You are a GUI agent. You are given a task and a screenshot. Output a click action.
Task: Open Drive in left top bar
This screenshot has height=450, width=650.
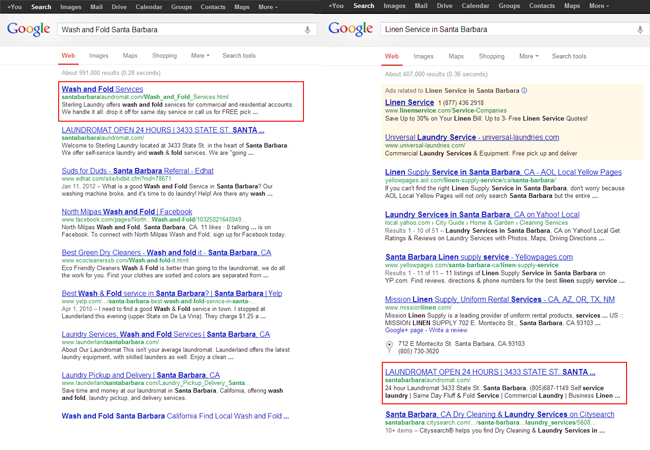[119, 7]
